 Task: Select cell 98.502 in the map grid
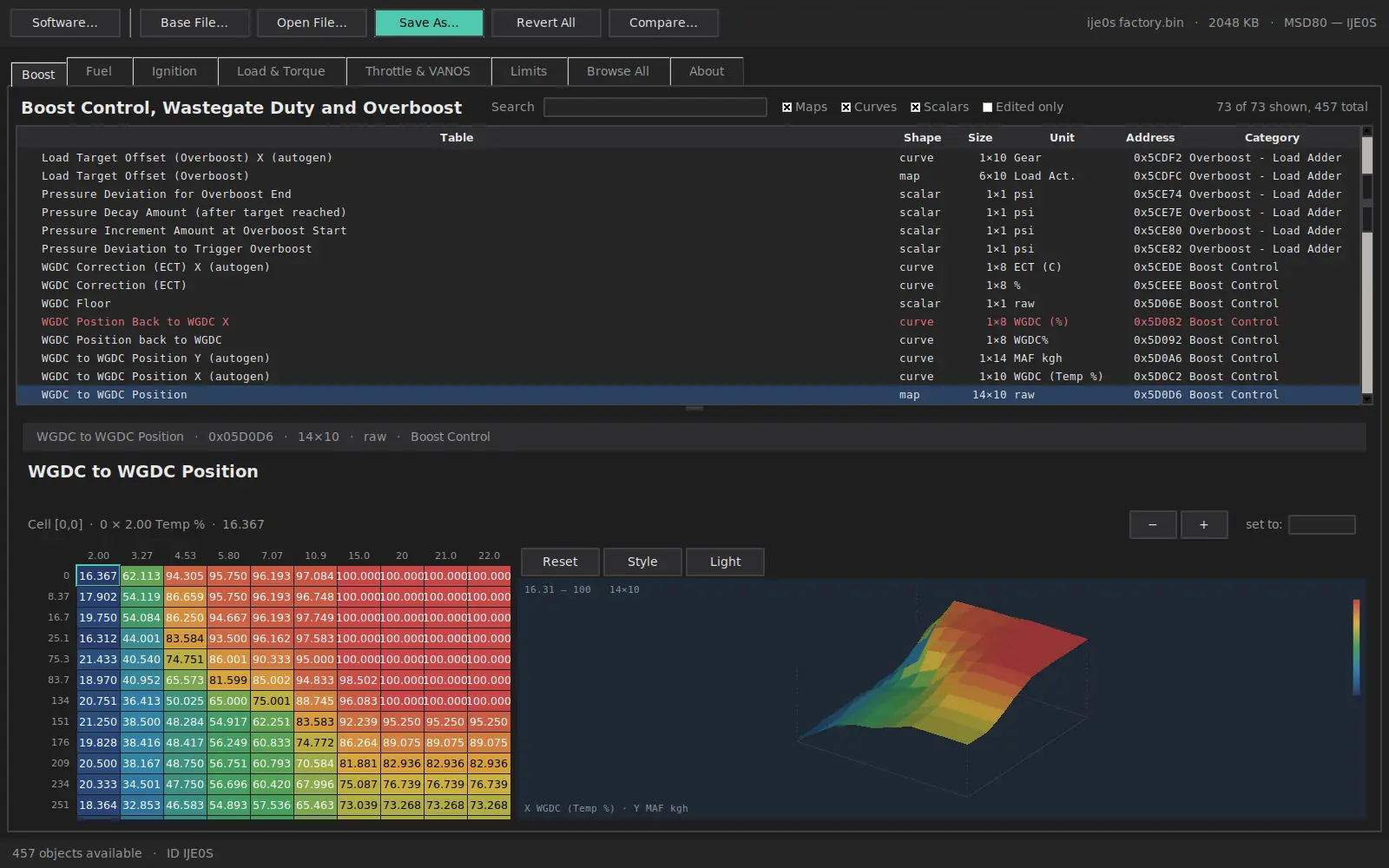359,680
